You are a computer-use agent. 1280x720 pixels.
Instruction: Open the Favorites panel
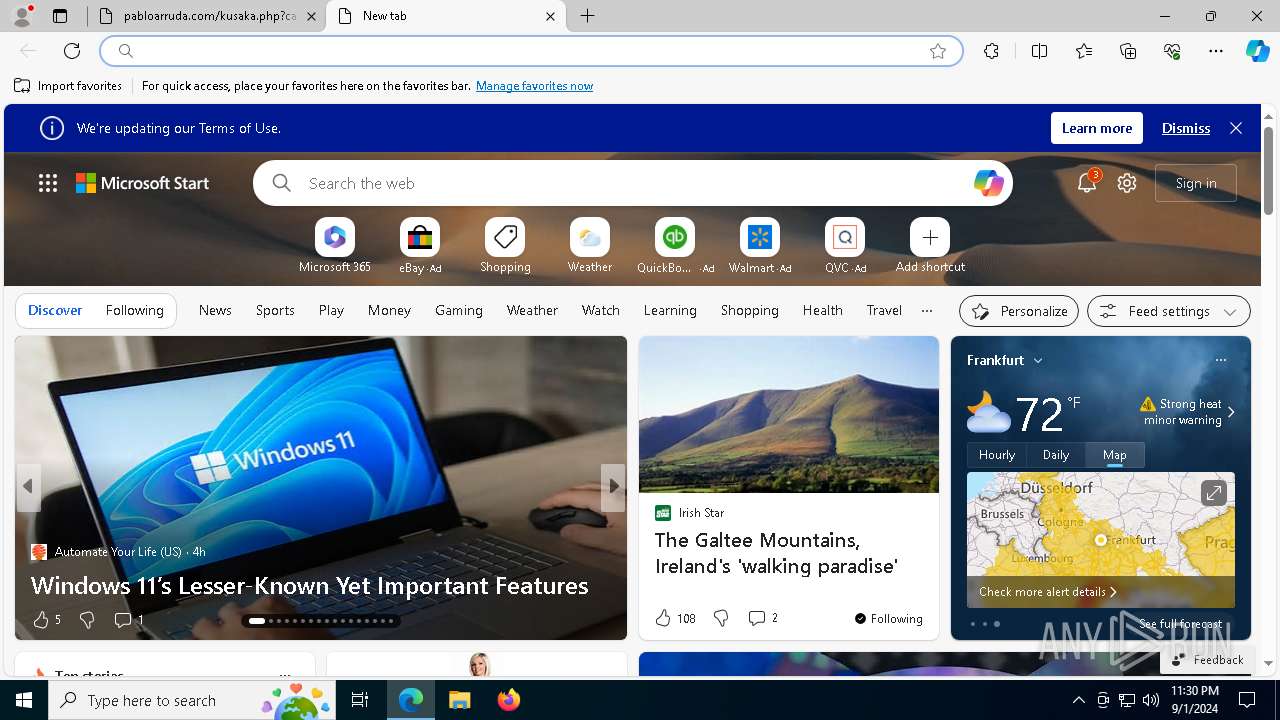[1084, 51]
